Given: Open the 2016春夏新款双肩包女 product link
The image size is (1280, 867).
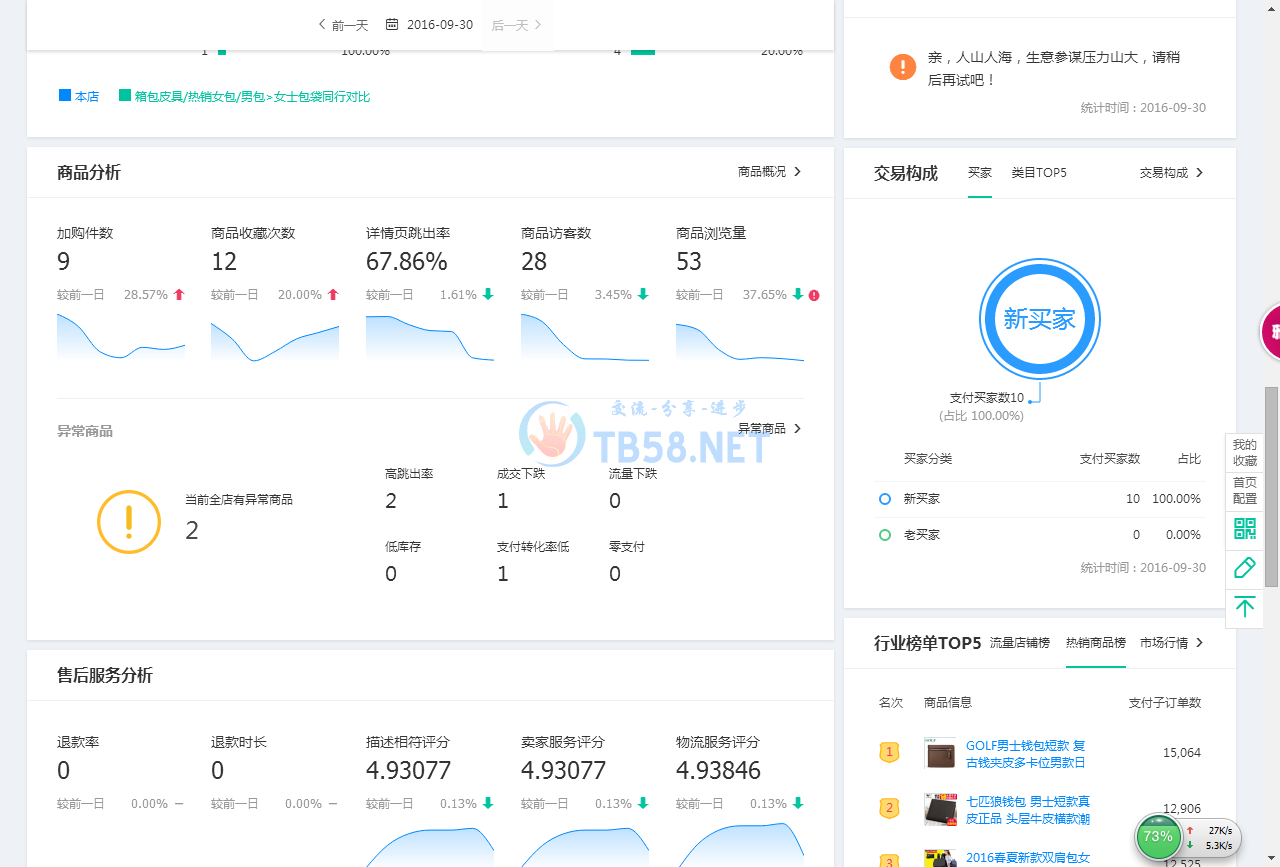Looking at the screenshot, I should tap(1028, 858).
